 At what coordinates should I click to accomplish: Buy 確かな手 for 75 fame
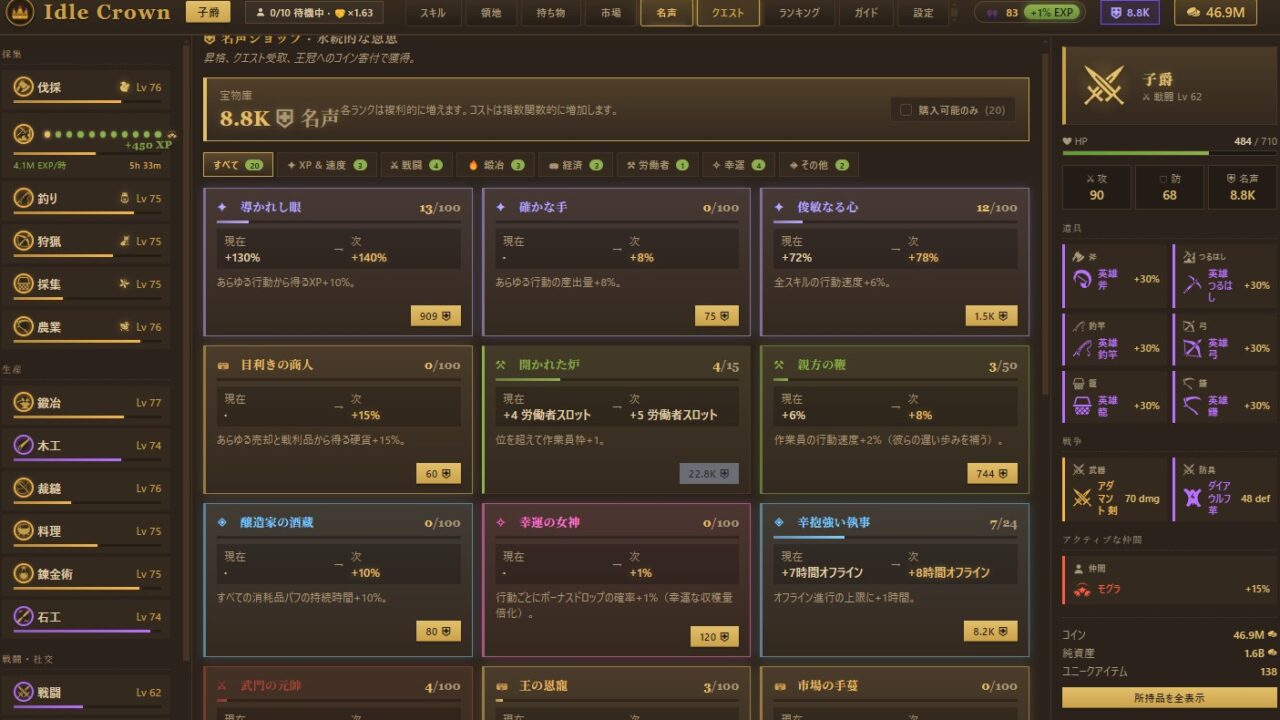717,316
